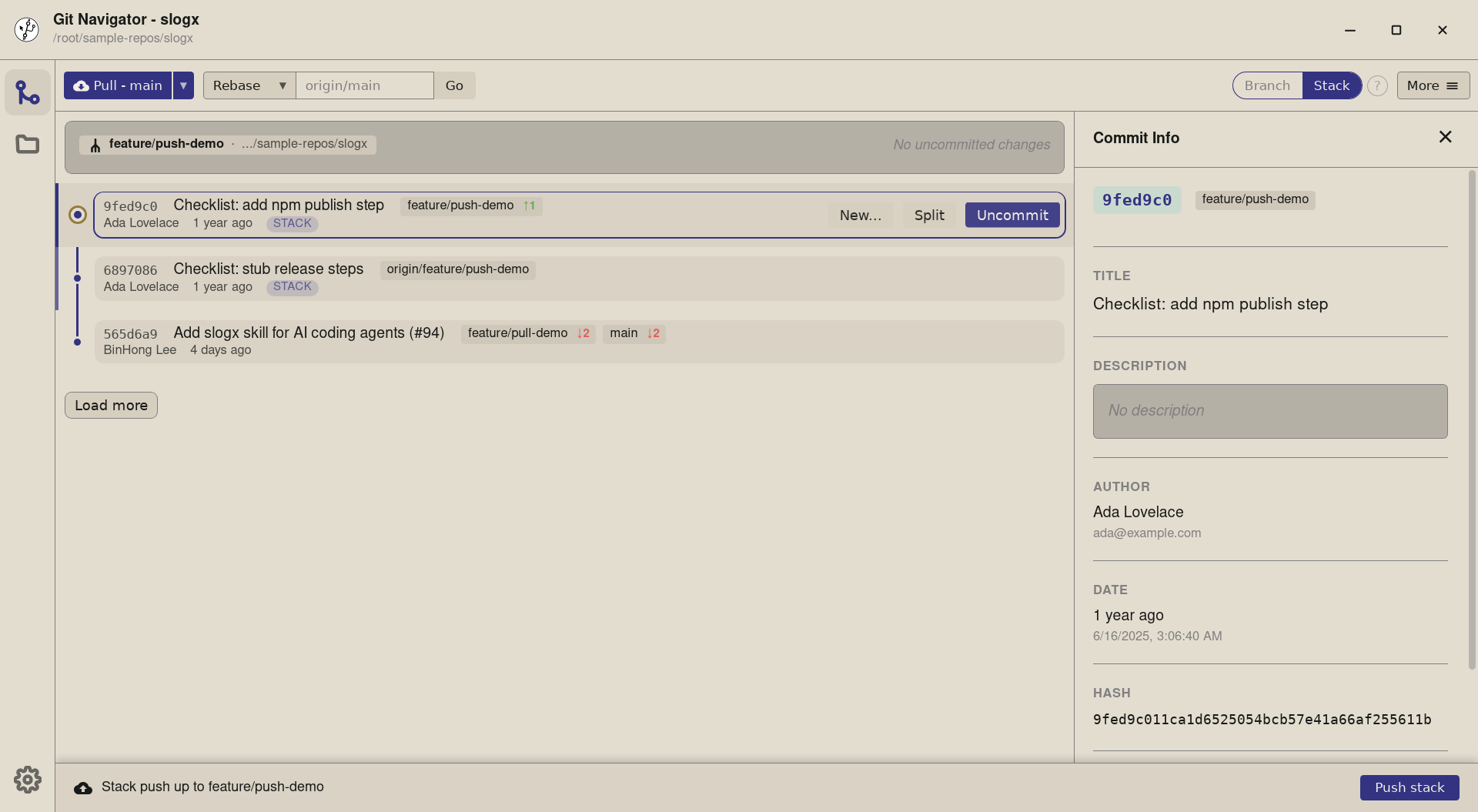This screenshot has height=812, width=1478.
Task: Click the date text 6/16/2025, 3:06:40 AM
Action: tap(1157, 636)
